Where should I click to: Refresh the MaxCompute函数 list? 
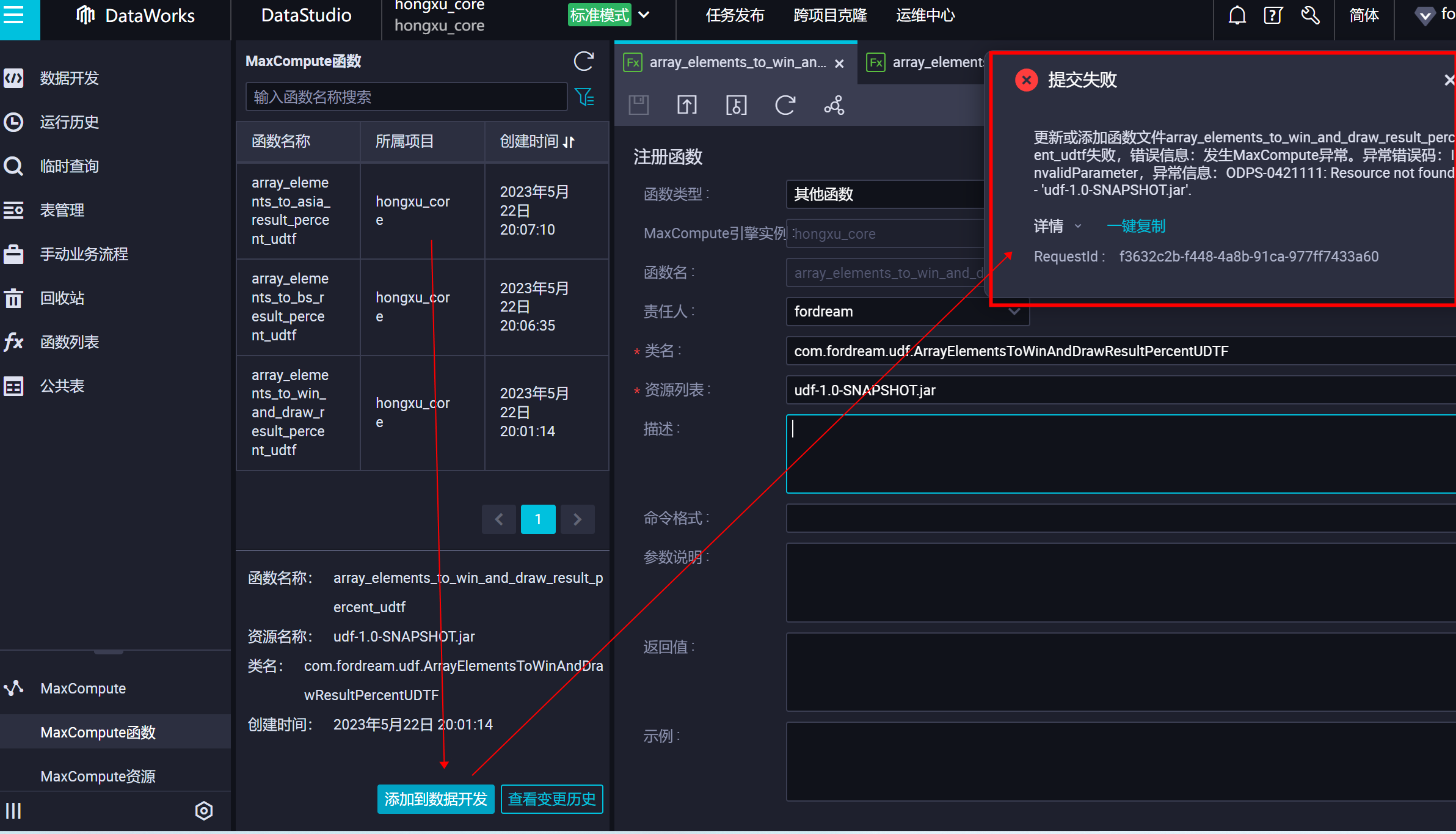click(x=584, y=61)
